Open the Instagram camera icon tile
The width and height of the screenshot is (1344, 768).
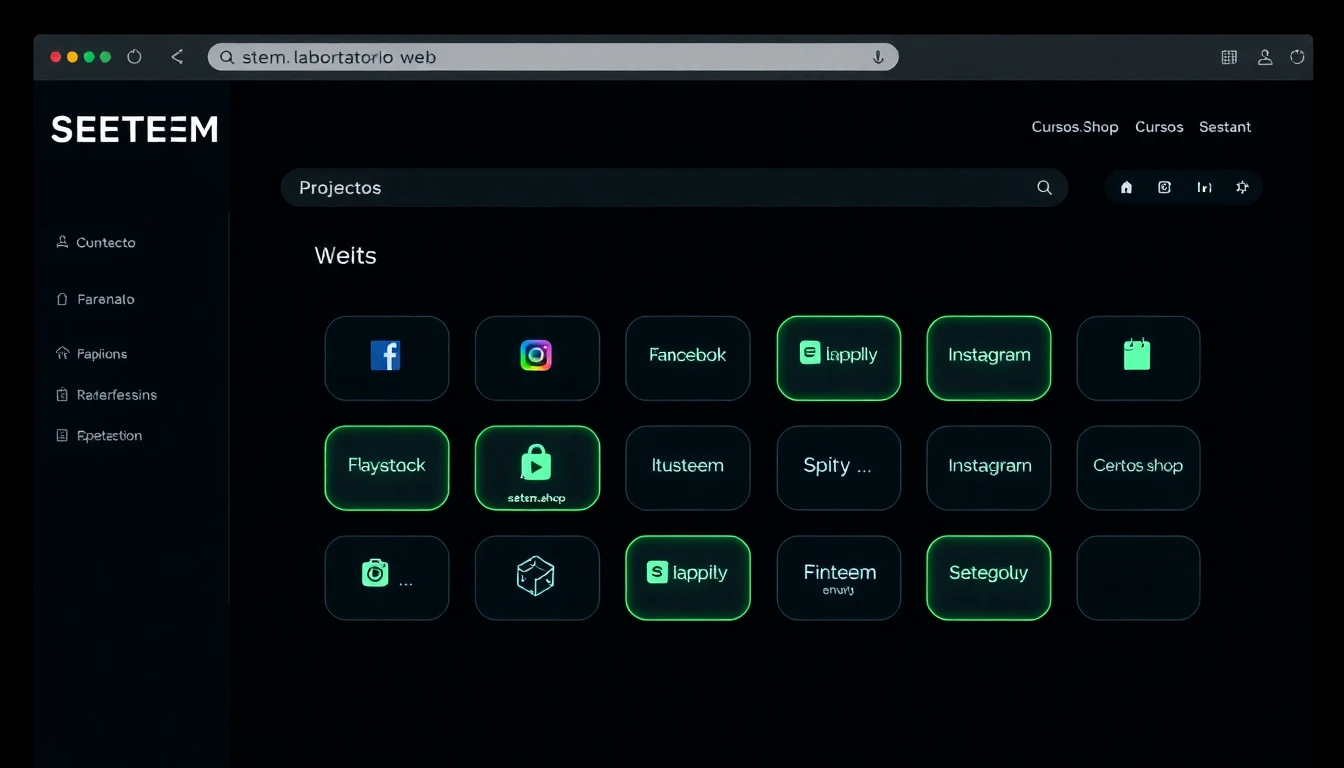tap(537, 358)
